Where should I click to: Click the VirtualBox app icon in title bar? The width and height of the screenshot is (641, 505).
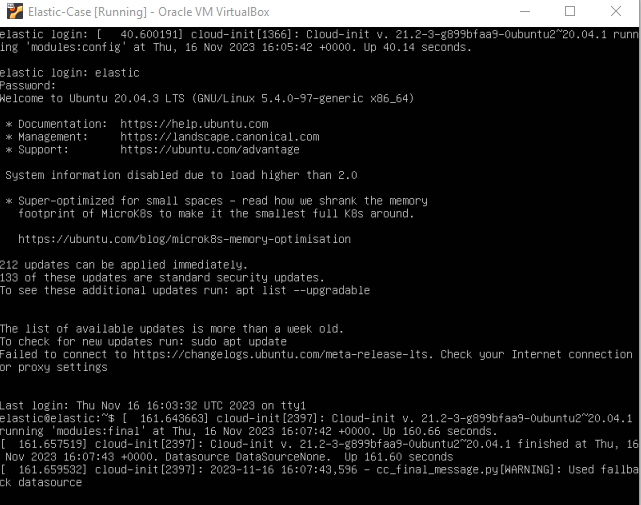(x=15, y=11)
